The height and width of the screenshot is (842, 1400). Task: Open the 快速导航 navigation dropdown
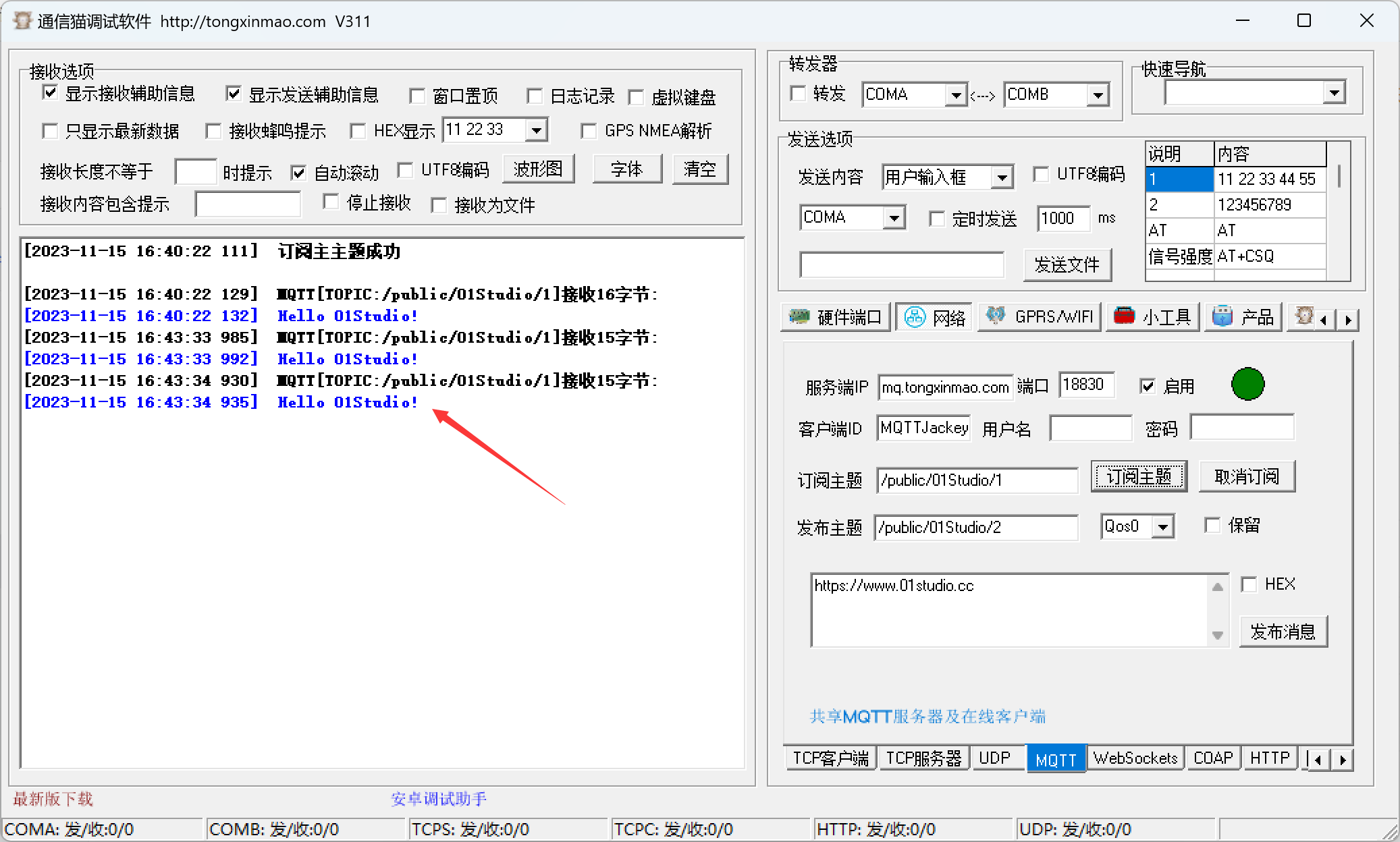[x=1335, y=92]
